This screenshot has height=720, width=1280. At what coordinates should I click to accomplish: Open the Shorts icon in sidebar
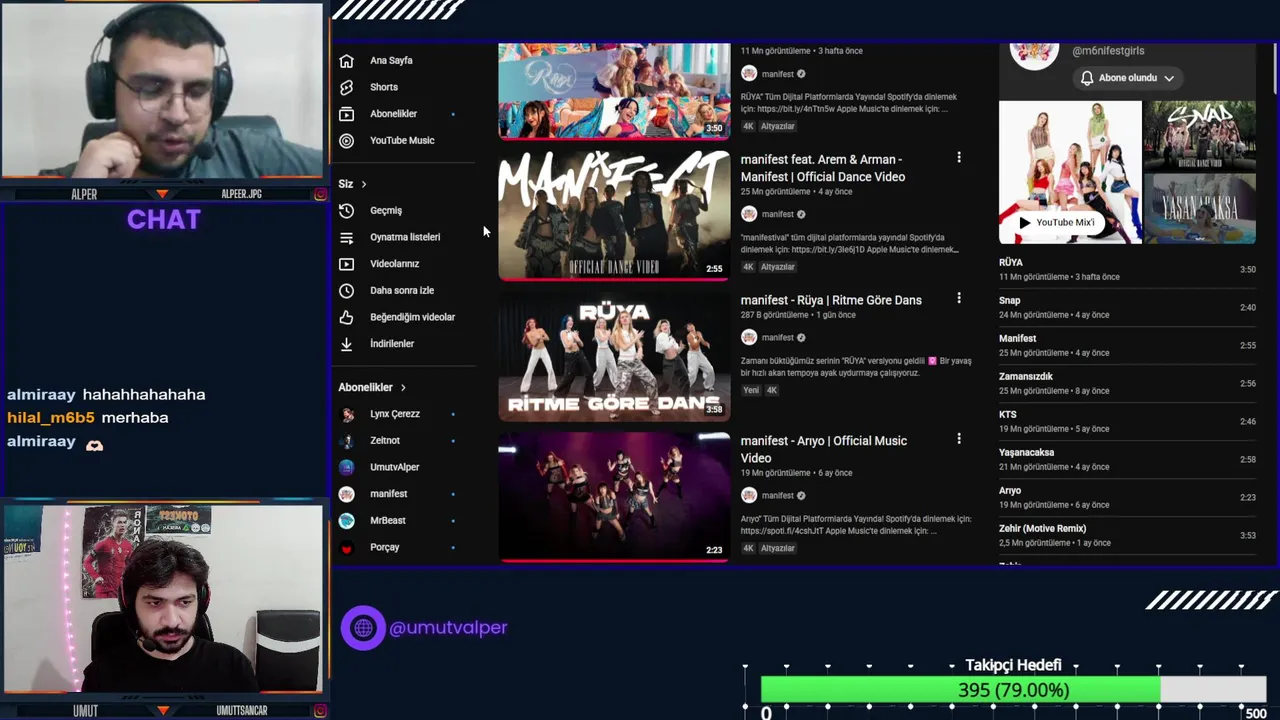[346, 87]
